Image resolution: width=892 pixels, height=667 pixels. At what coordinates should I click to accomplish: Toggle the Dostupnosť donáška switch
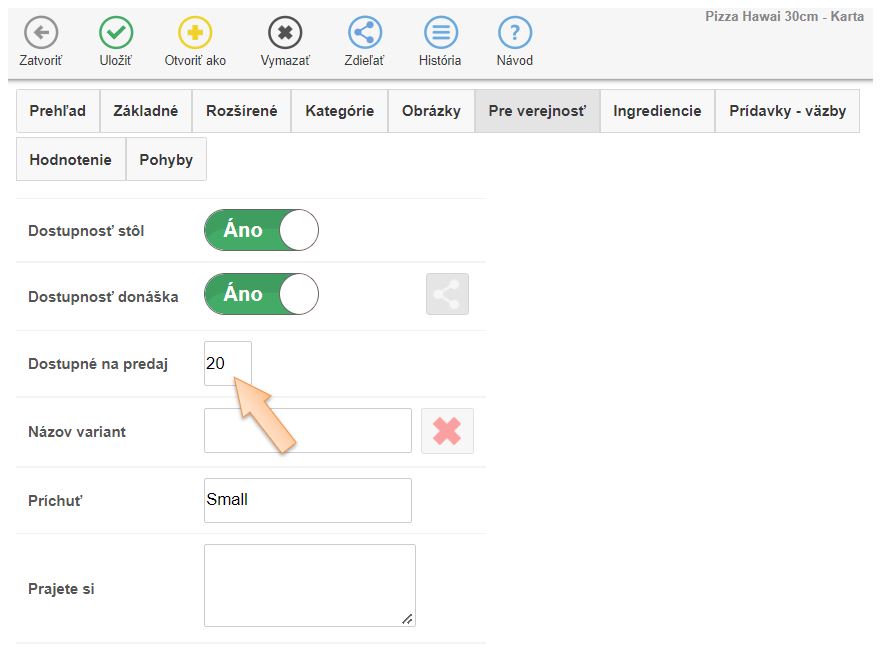coord(261,294)
